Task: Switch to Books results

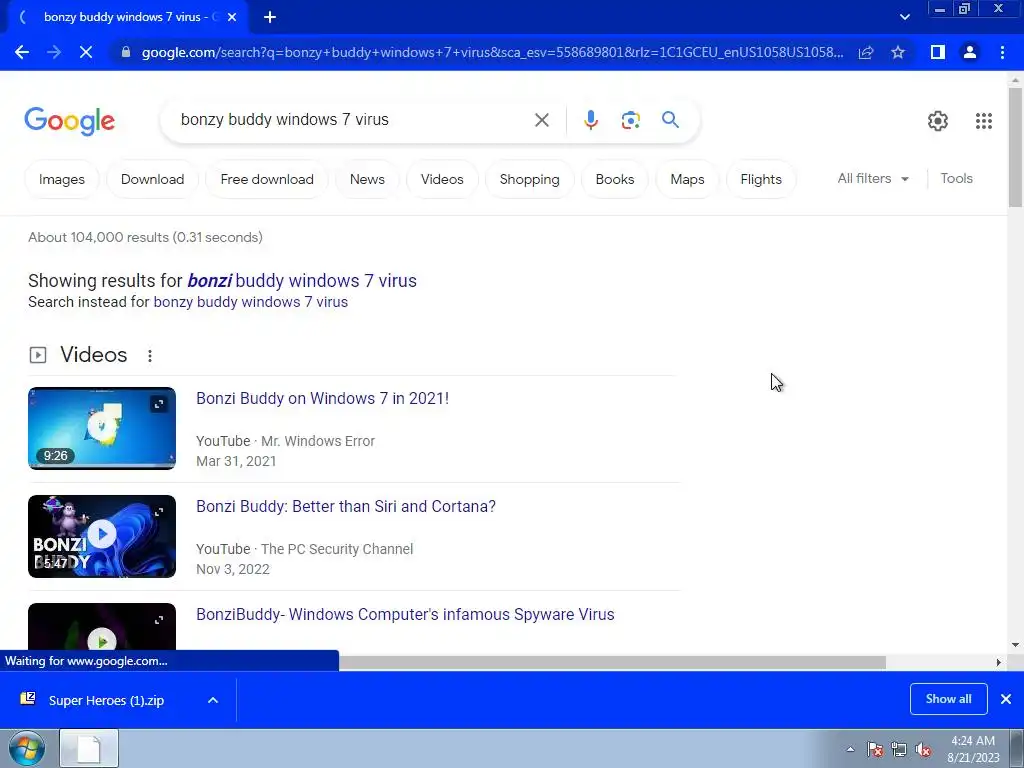Action: coord(615,179)
